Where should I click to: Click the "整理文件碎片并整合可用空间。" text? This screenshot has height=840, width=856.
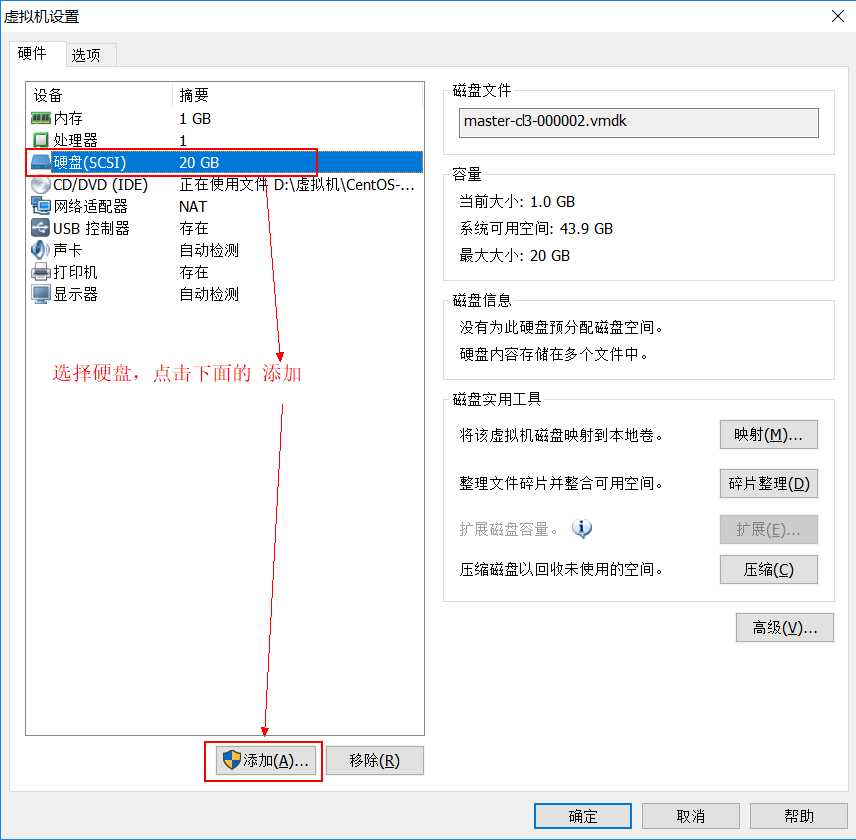coord(562,483)
